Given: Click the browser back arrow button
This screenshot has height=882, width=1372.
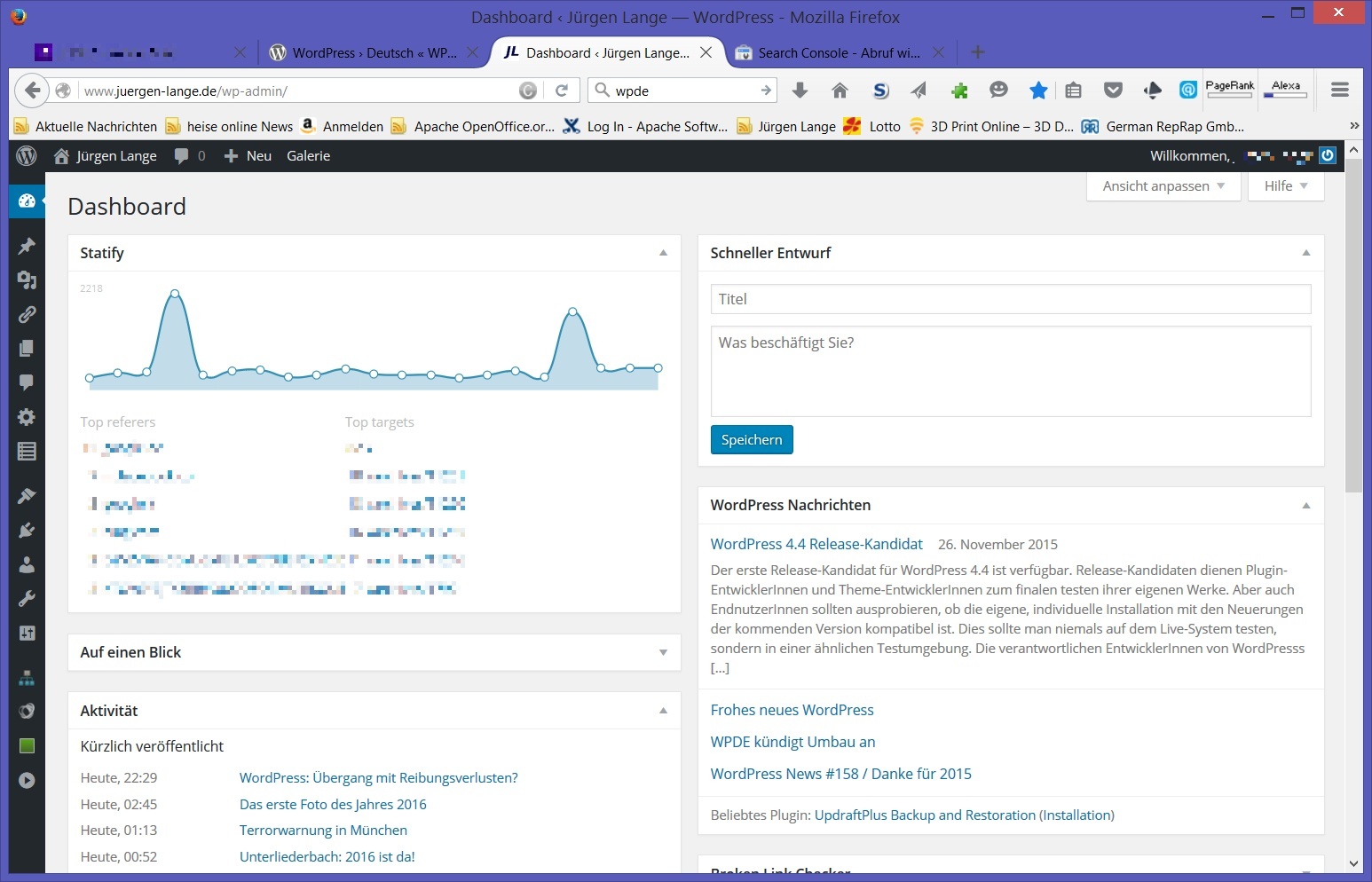Looking at the screenshot, I should [x=32, y=91].
